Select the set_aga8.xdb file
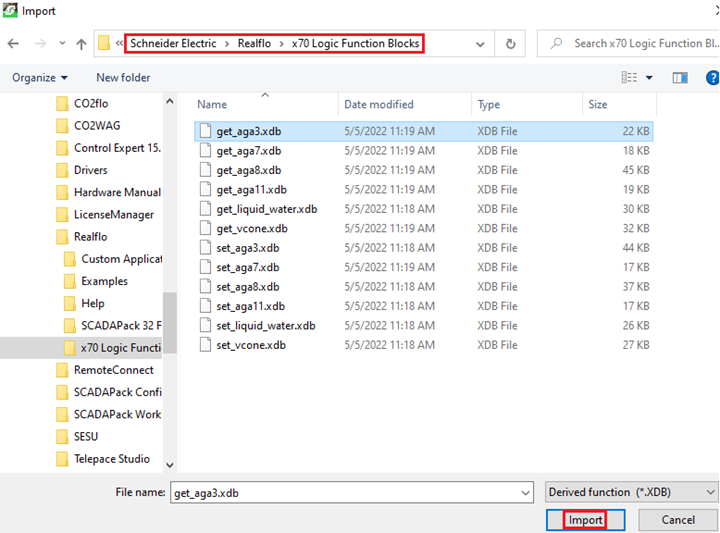The height and width of the screenshot is (533, 720). click(423, 286)
